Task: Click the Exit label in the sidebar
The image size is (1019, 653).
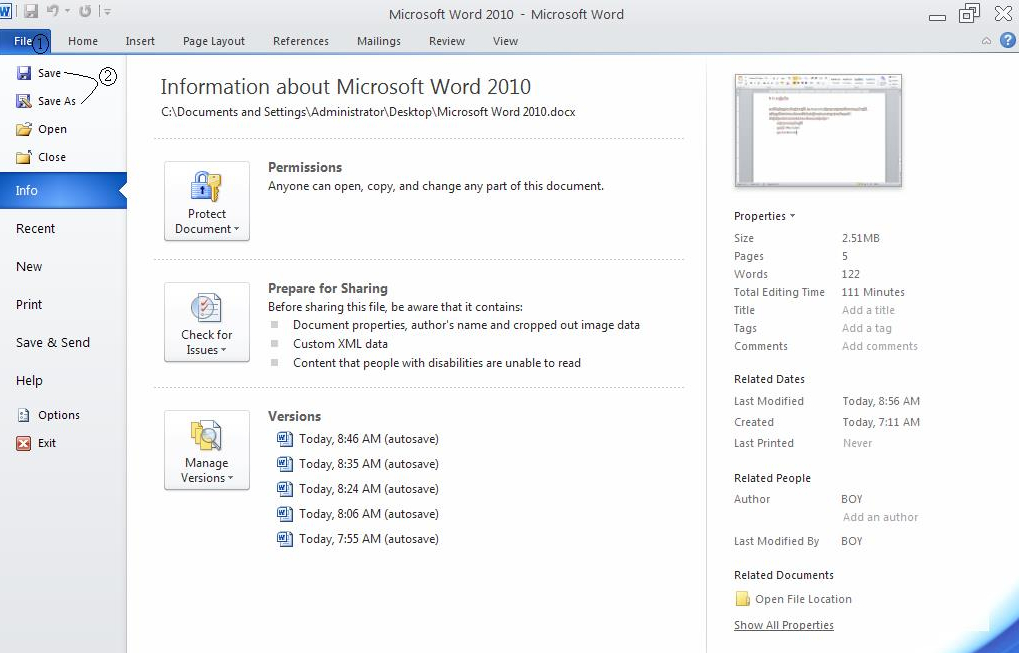Action: click(x=47, y=443)
